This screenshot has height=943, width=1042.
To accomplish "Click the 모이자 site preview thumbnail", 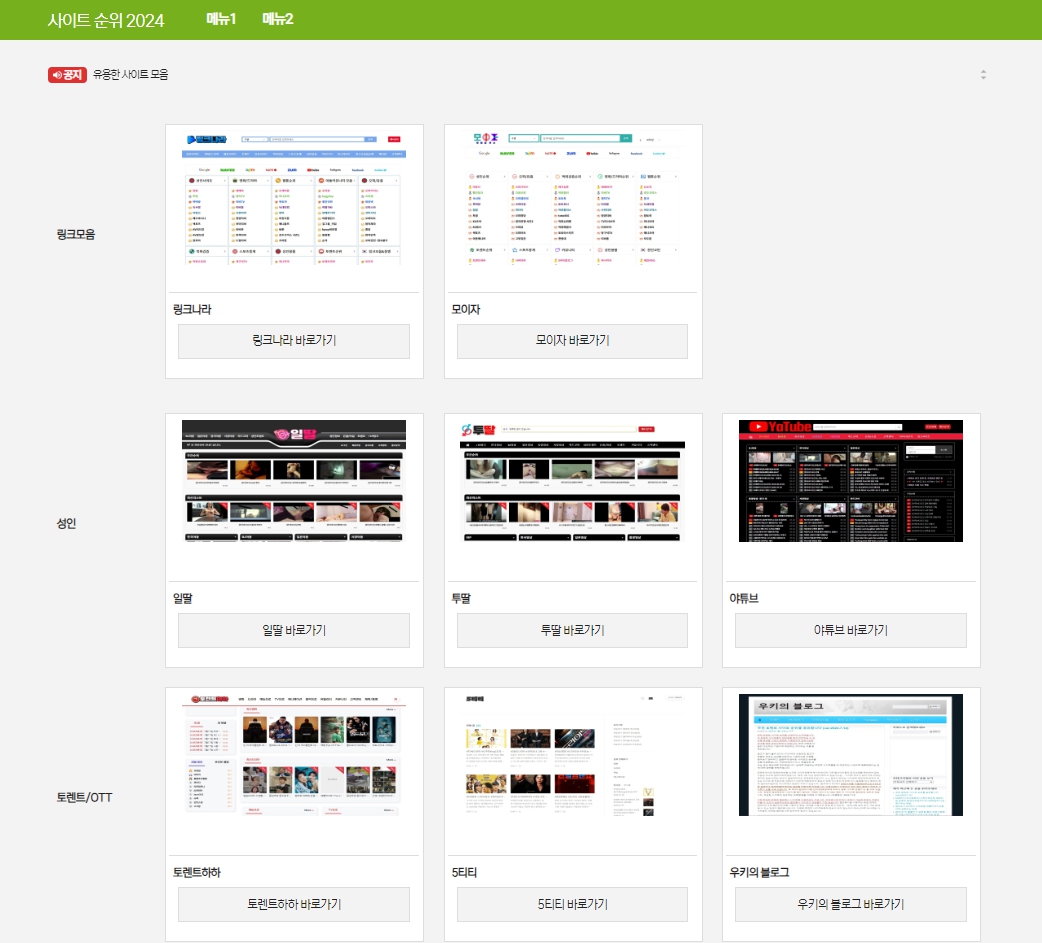I will [x=572, y=202].
